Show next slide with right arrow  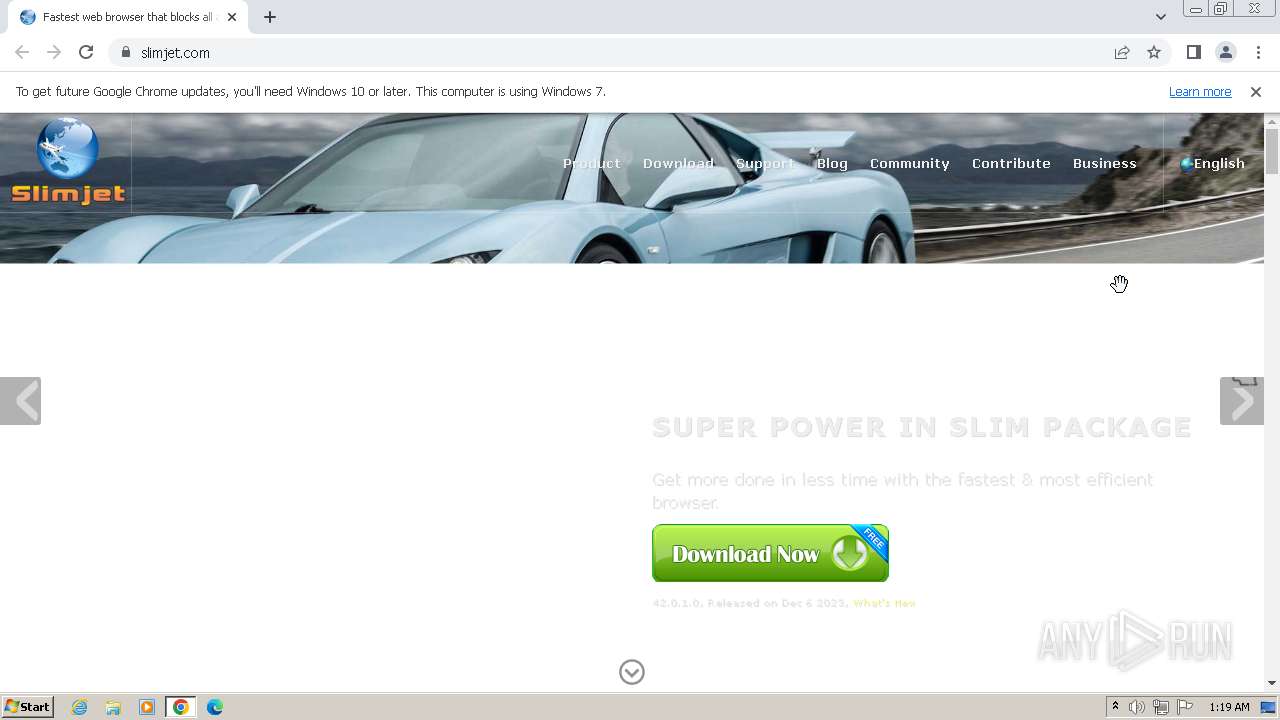tap(1242, 401)
